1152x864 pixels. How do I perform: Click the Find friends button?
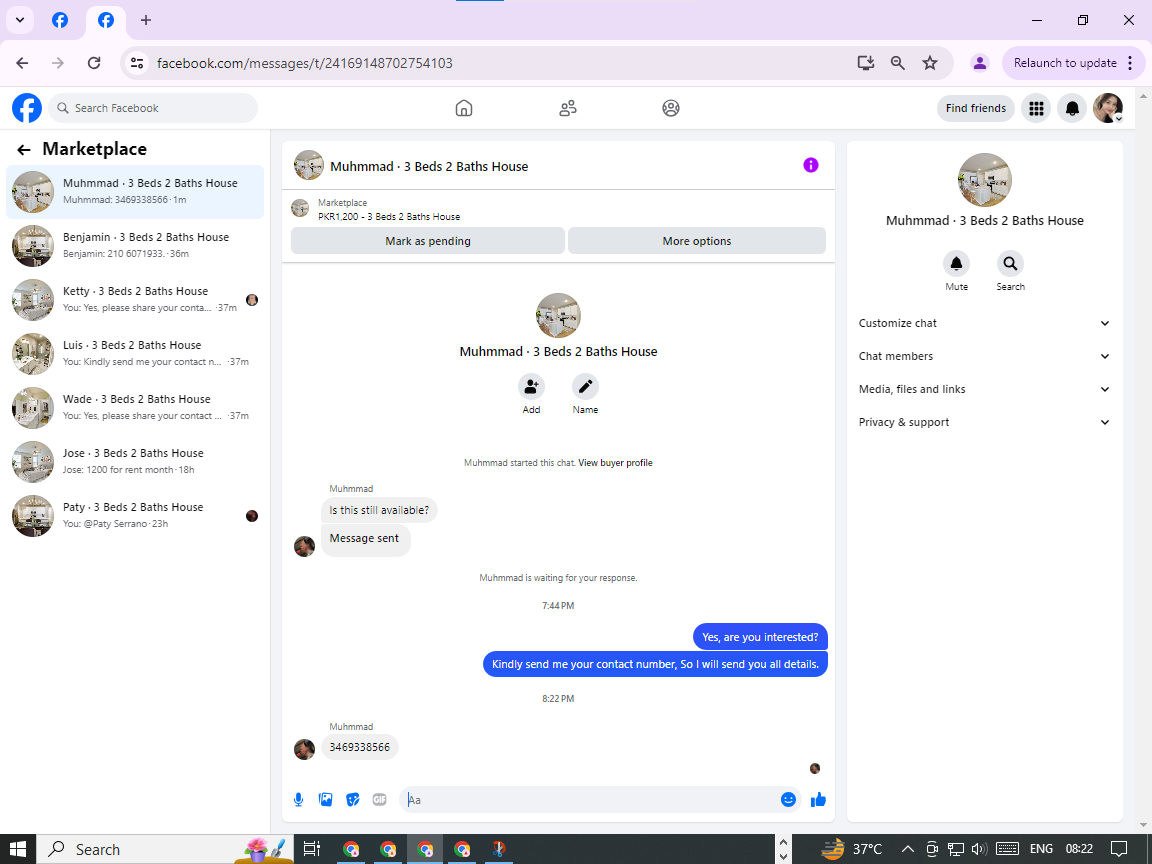pos(976,108)
